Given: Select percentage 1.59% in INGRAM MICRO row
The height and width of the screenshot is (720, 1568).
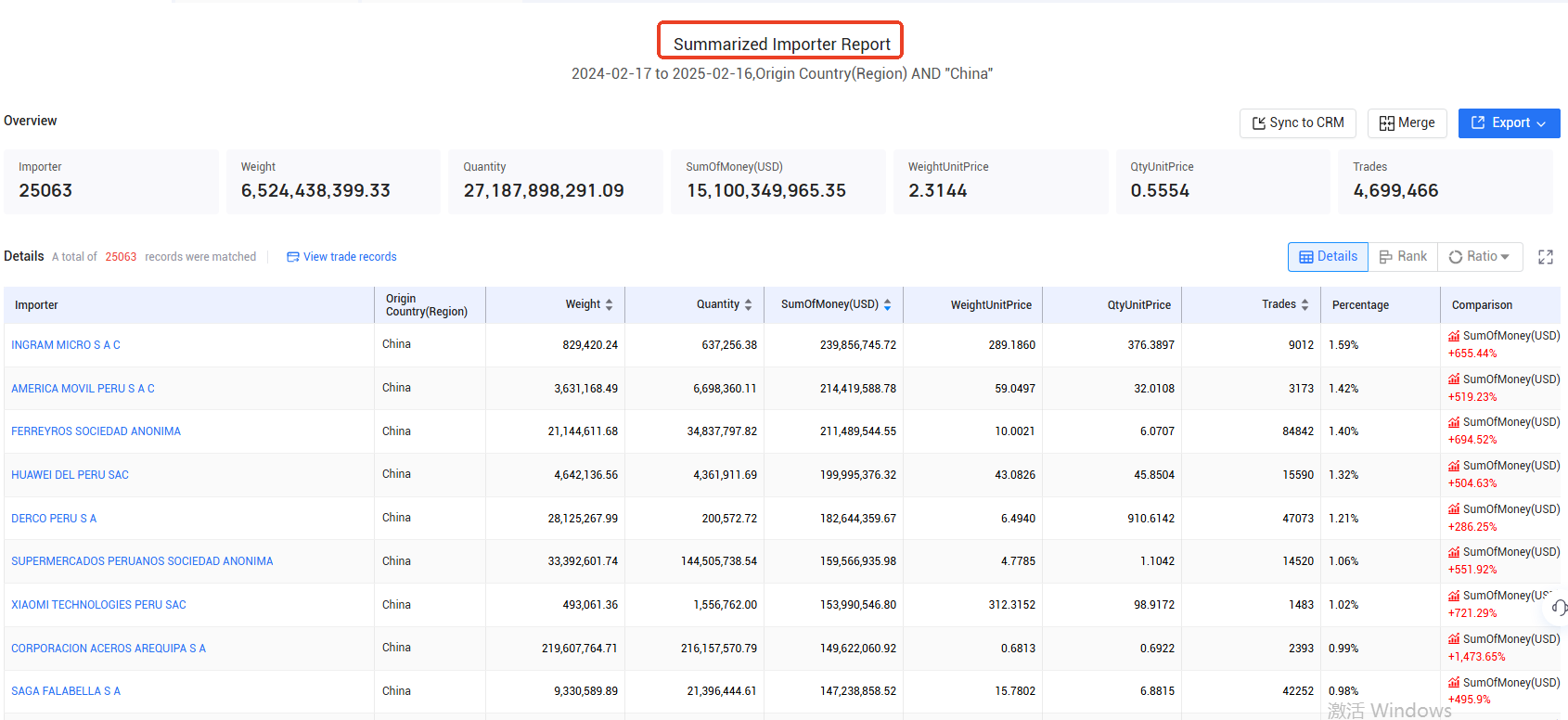Looking at the screenshot, I should click(1343, 345).
